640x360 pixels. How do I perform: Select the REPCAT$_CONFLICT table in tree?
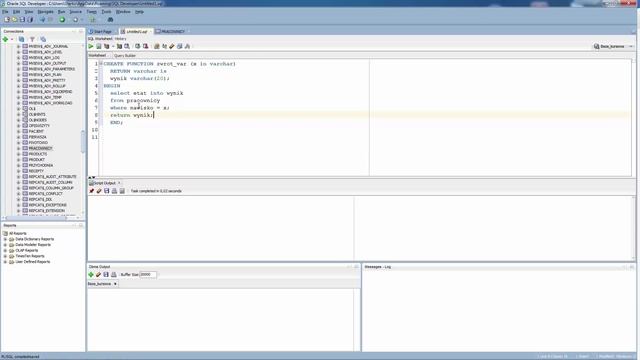tap(46, 194)
